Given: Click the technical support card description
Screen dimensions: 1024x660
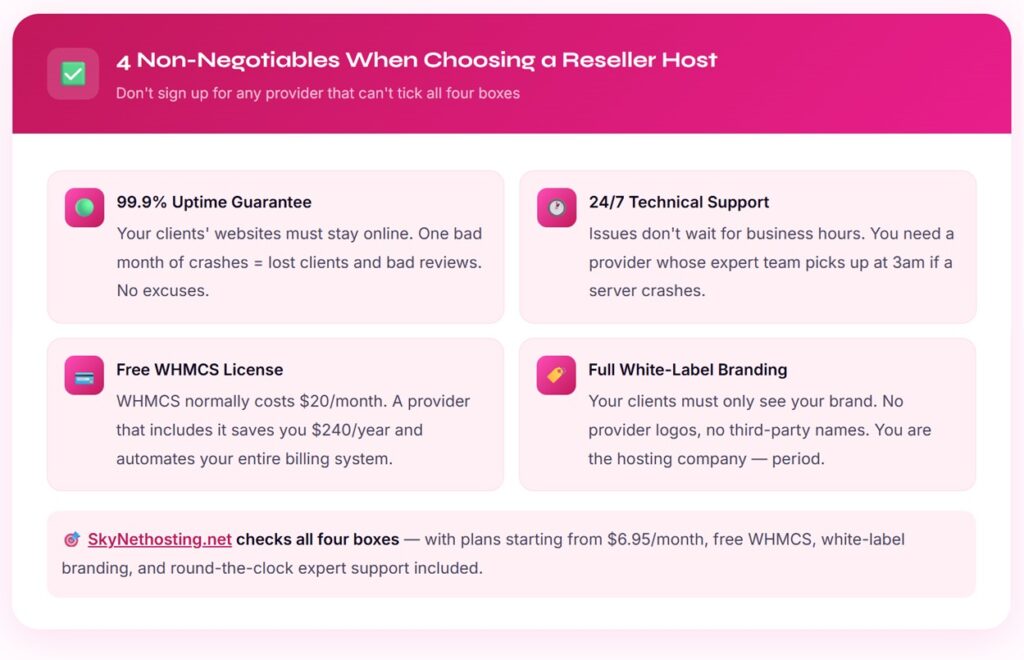Looking at the screenshot, I should point(771,262).
